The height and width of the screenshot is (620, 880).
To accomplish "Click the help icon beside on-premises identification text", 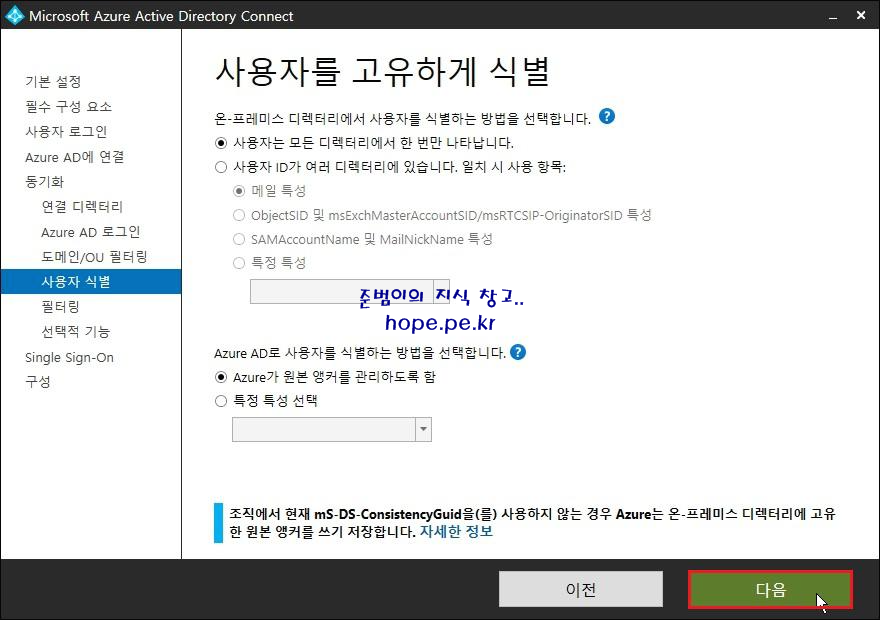I will click(x=607, y=117).
